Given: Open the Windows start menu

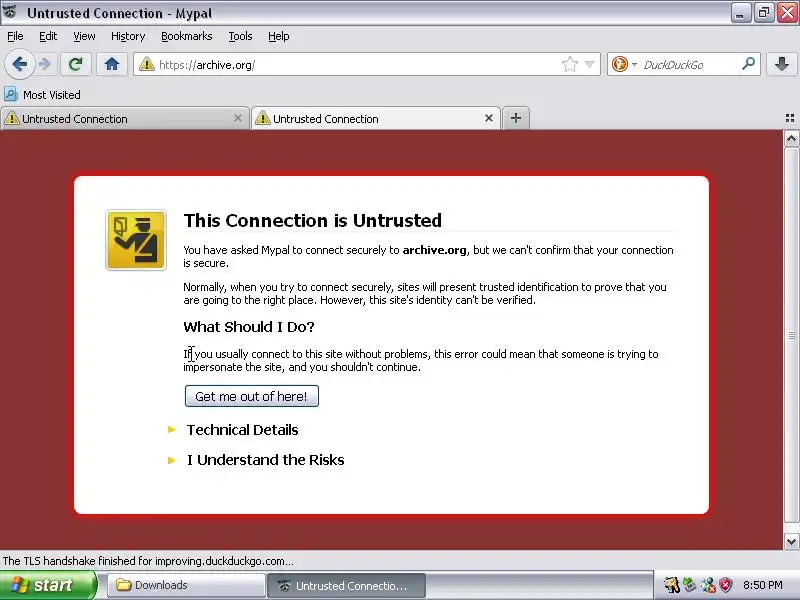Looking at the screenshot, I should (x=48, y=585).
